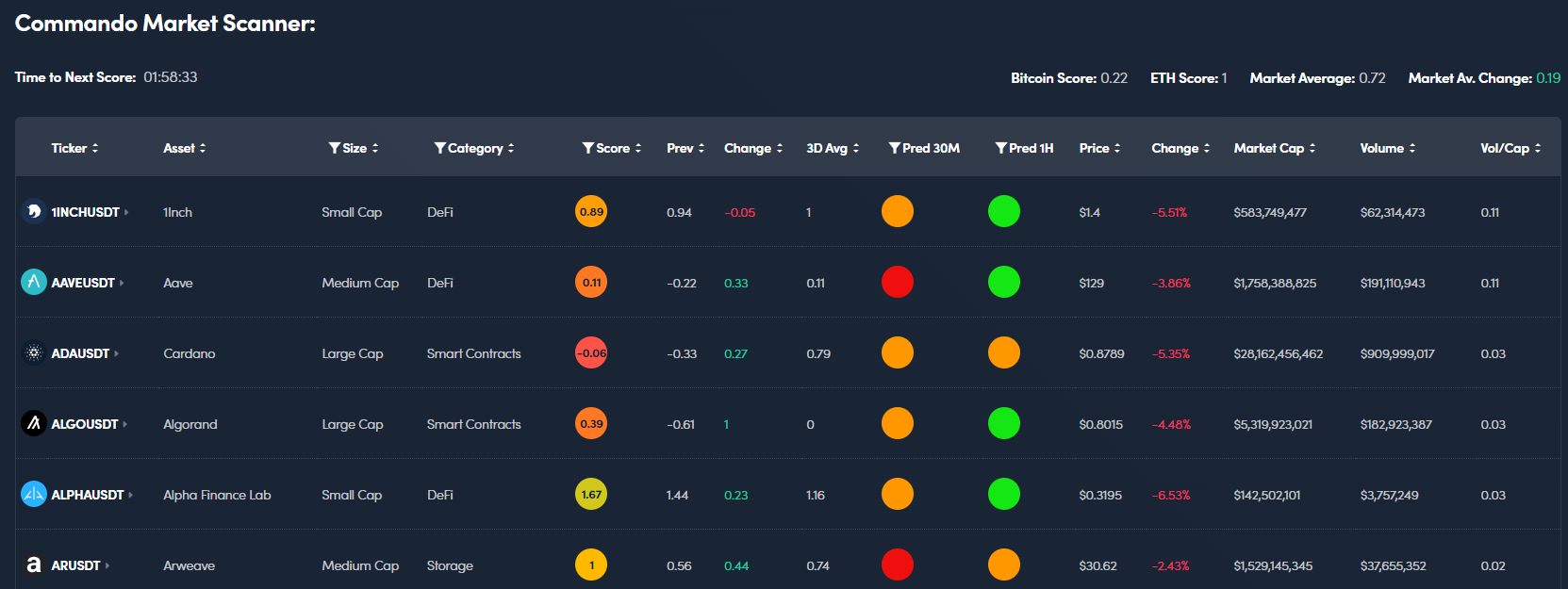The height and width of the screenshot is (589, 1568).
Task: Open the Size column filter icon
Action: click(334, 148)
